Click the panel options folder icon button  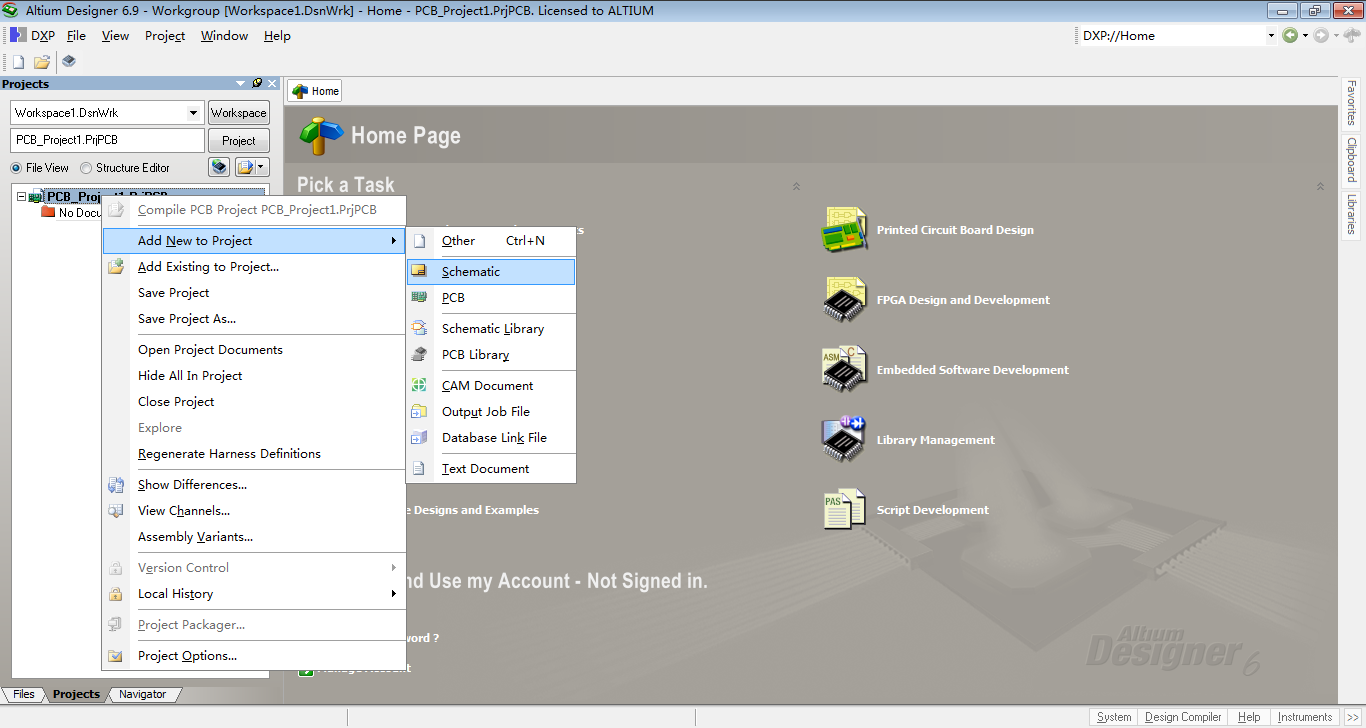coord(245,167)
